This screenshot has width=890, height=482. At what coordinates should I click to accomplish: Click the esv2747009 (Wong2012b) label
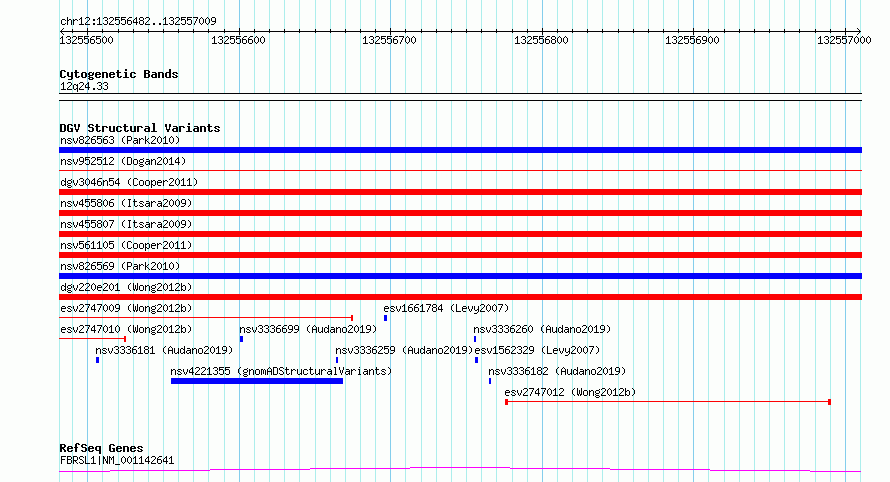pyautogui.click(x=126, y=308)
